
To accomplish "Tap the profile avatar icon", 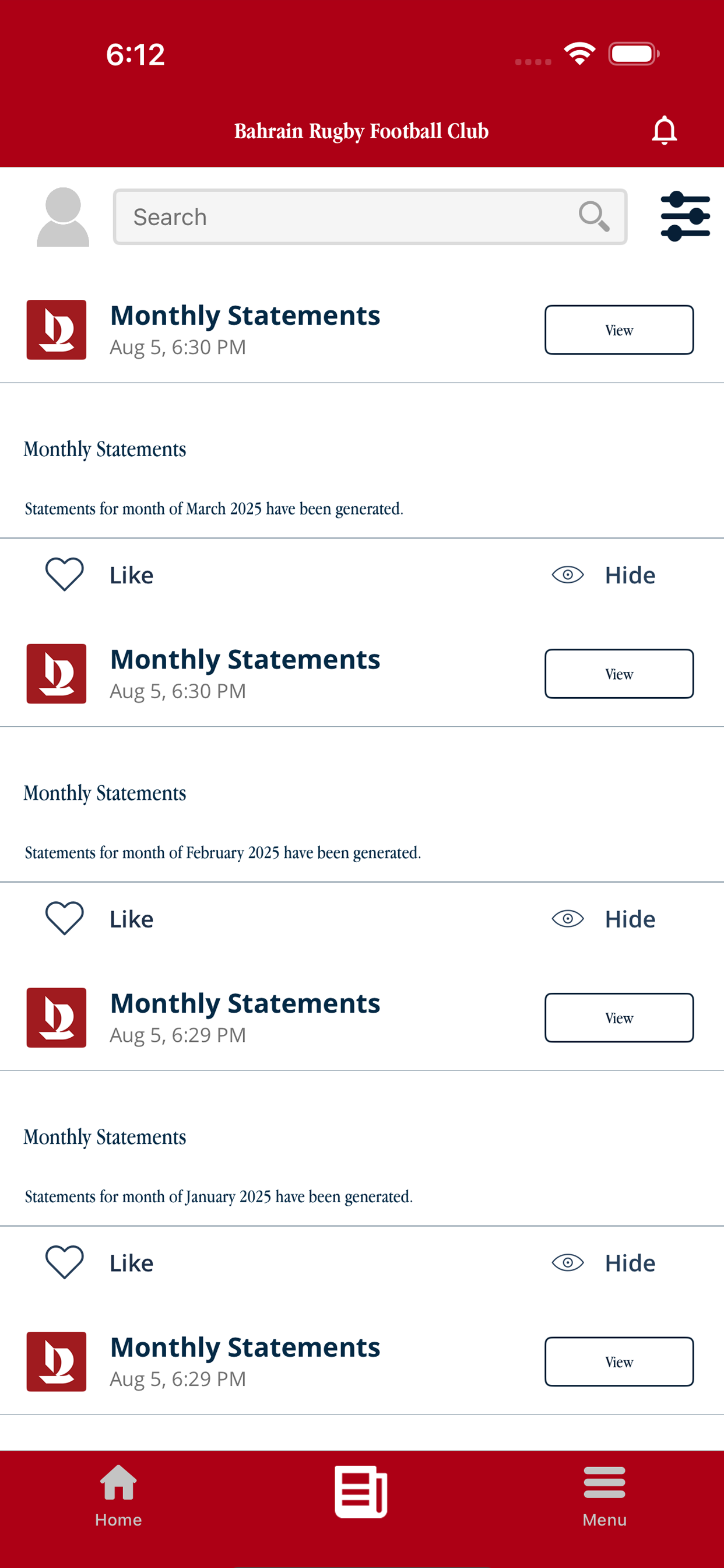I will tap(63, 216).
